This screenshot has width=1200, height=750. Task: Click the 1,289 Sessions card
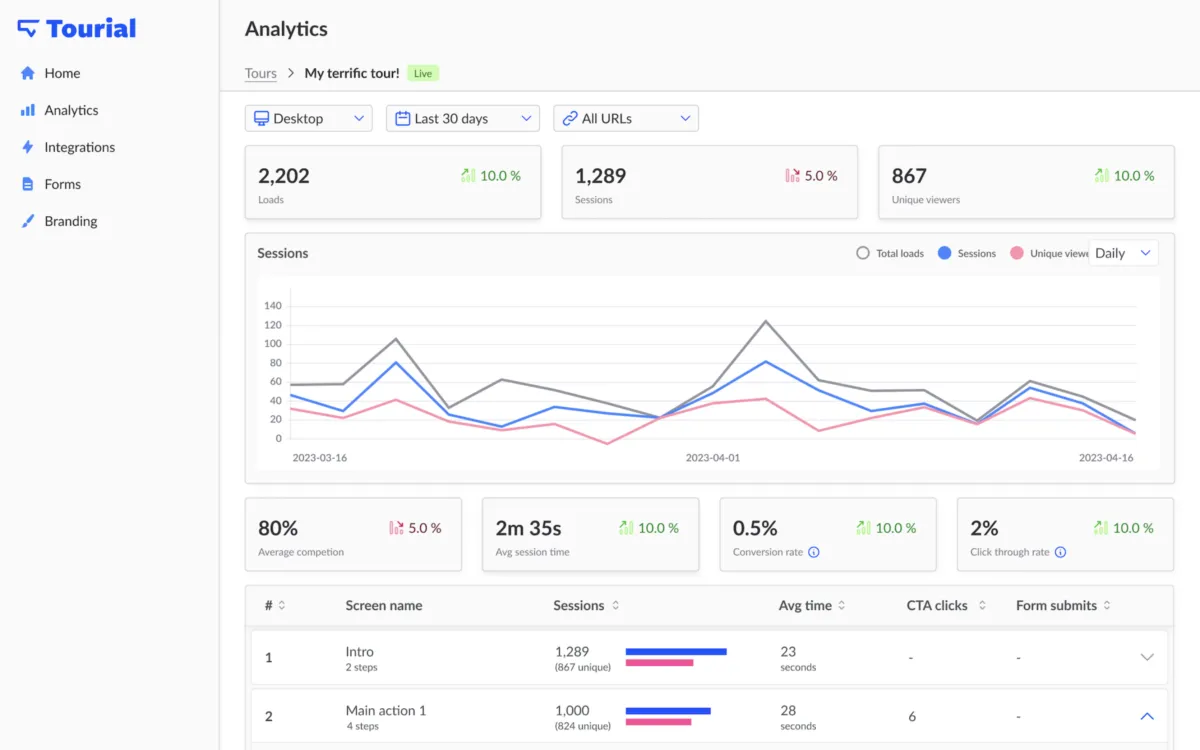click(x=709, y=182)
